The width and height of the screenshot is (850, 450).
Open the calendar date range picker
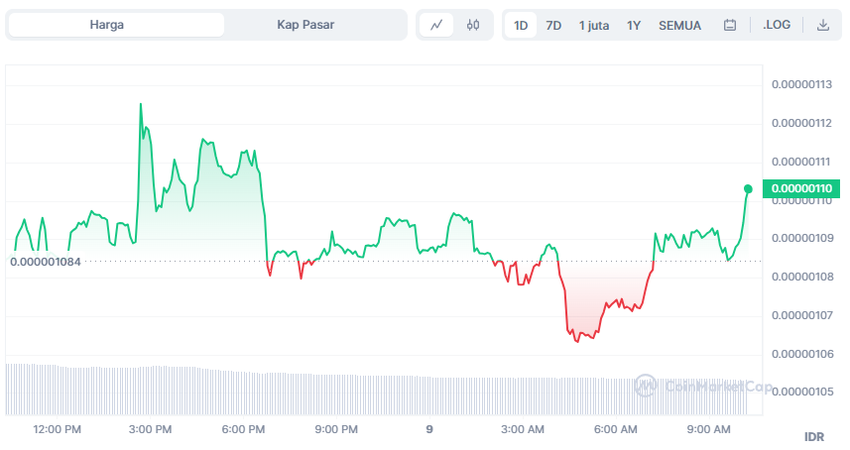coord(730,25)
